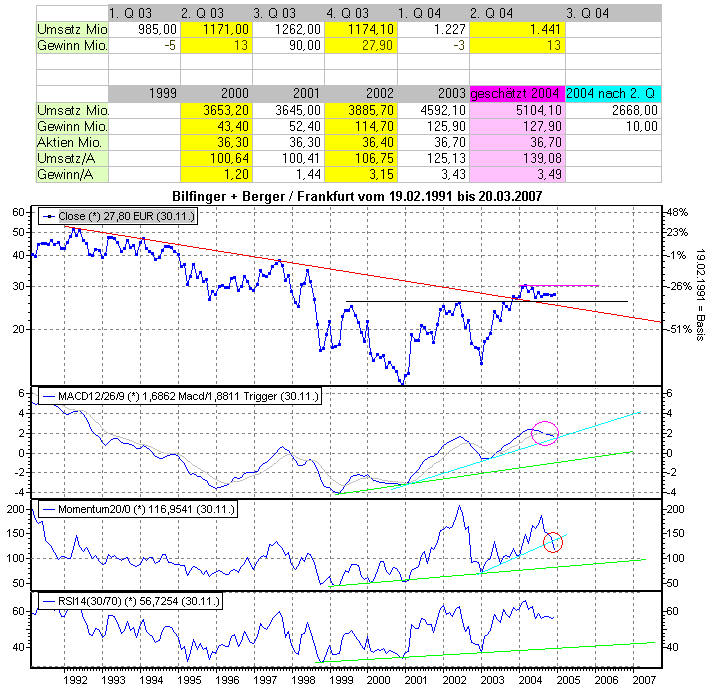
Task: Click the '4. Q 03' column header
Action: [x=361, y=13]
